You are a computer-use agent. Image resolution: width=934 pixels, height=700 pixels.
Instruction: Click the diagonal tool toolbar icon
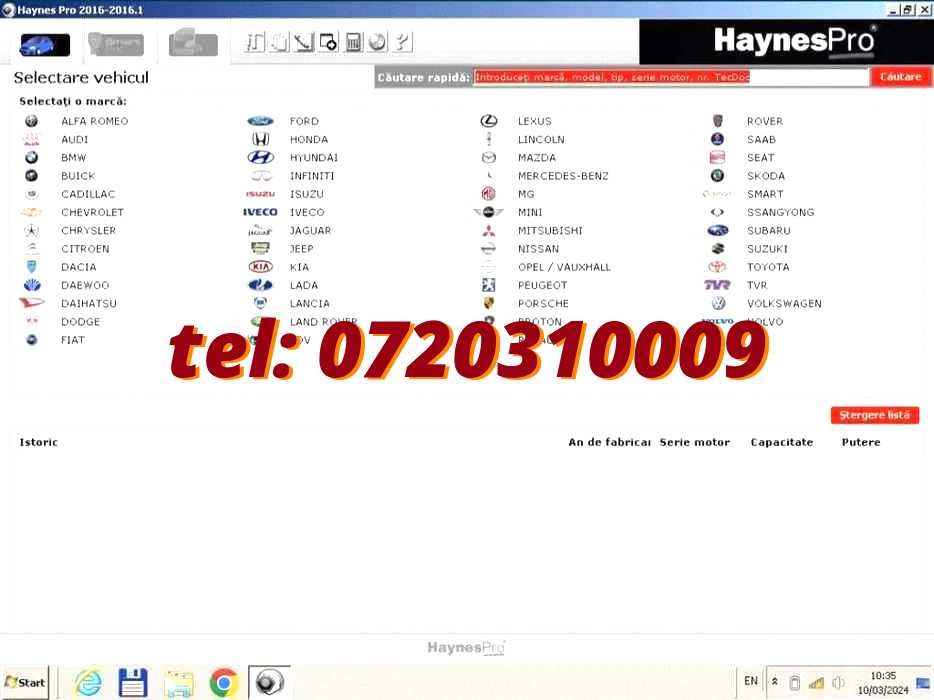point(304,42)
